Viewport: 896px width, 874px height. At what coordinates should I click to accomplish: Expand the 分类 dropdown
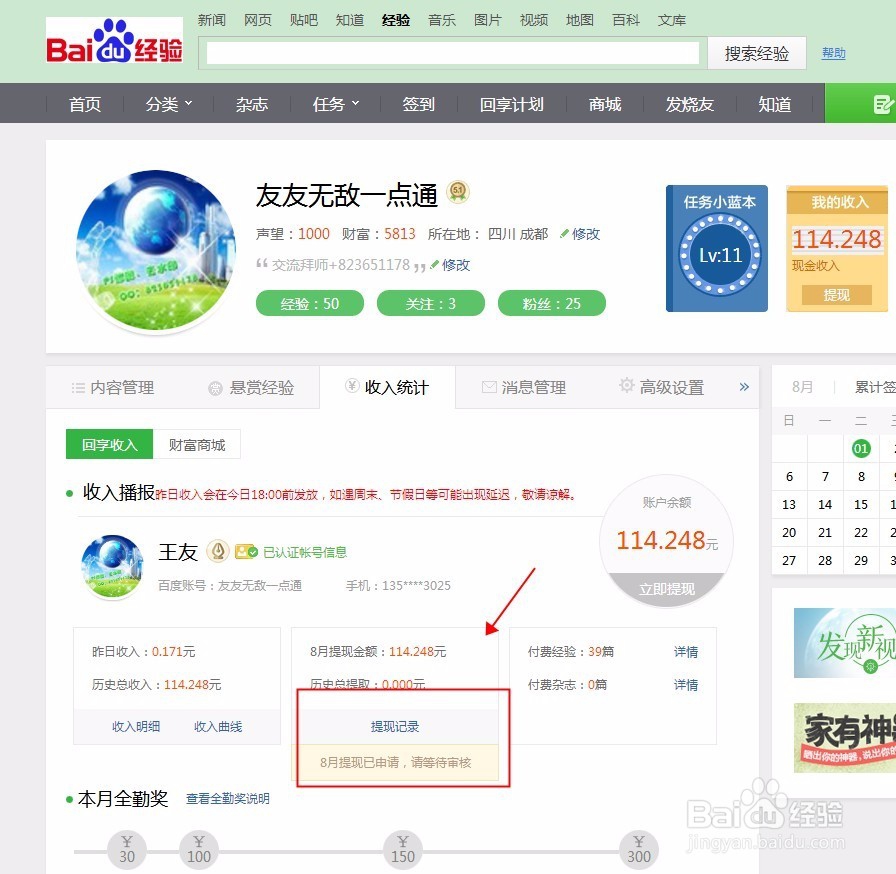coord(167,103)
